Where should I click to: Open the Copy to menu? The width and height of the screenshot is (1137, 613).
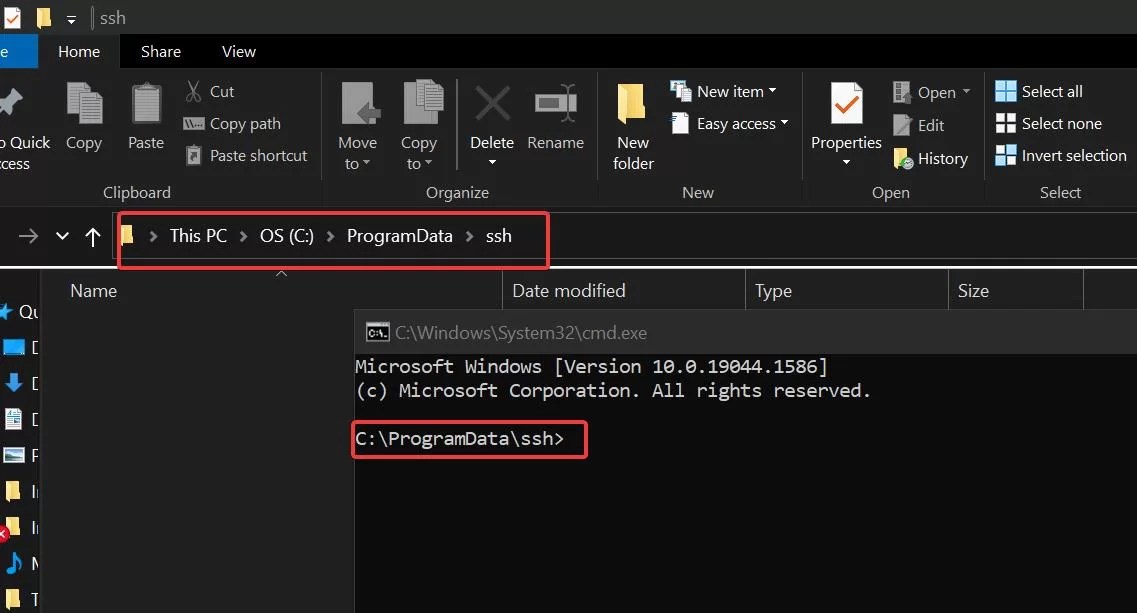tap(419, 126)
